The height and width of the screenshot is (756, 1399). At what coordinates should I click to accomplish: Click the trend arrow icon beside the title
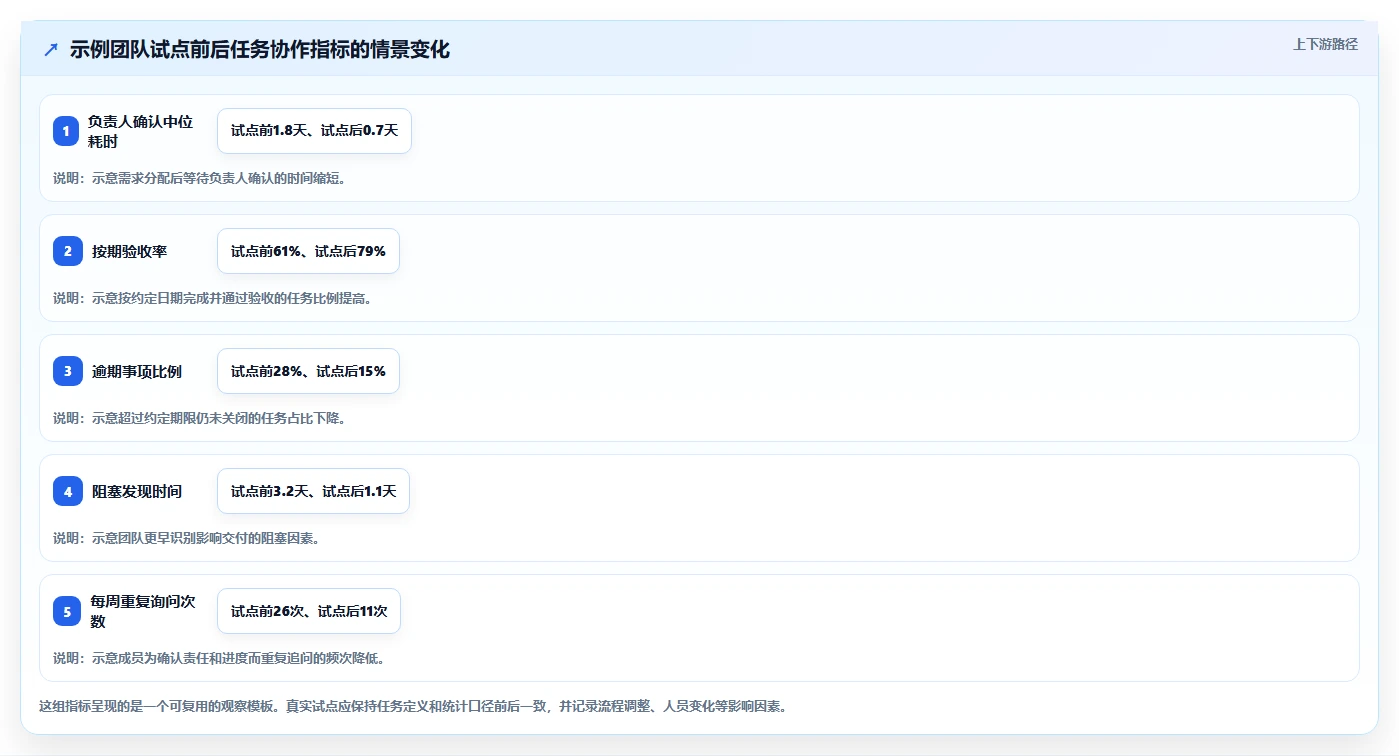[x=51, y=50]
